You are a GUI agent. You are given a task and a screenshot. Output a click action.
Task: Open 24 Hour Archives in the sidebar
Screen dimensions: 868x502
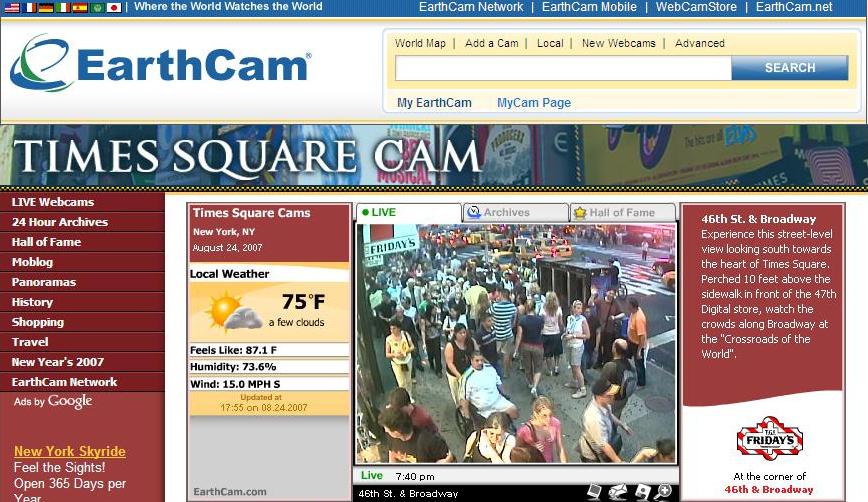82,222
